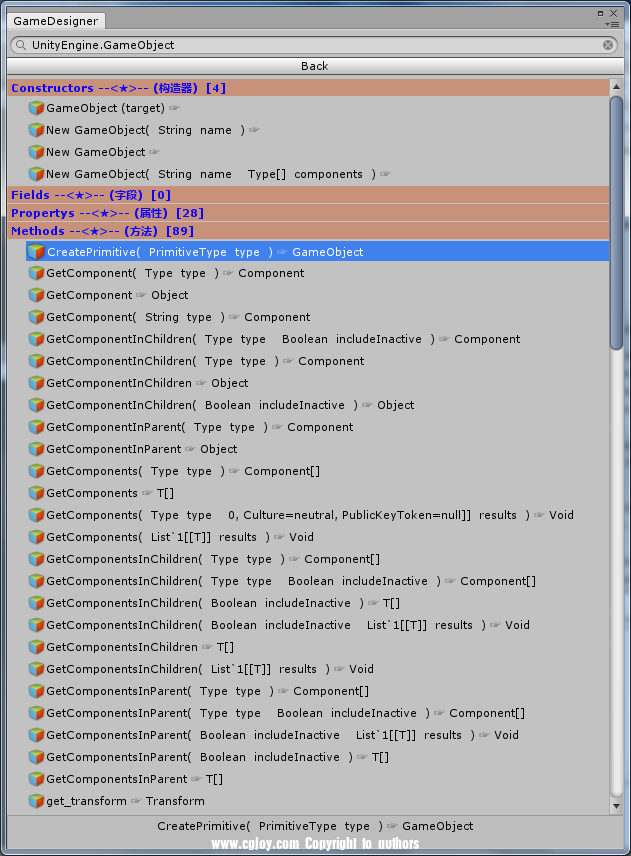
Task: Click the cube icon of parameterless New GameObject
Action: [x=36, y=152]
